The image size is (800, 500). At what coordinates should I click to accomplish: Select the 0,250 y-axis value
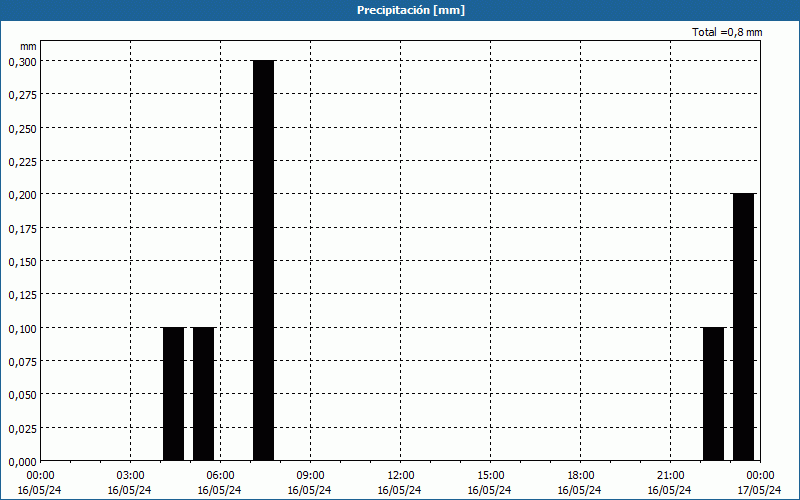[22, 129]
